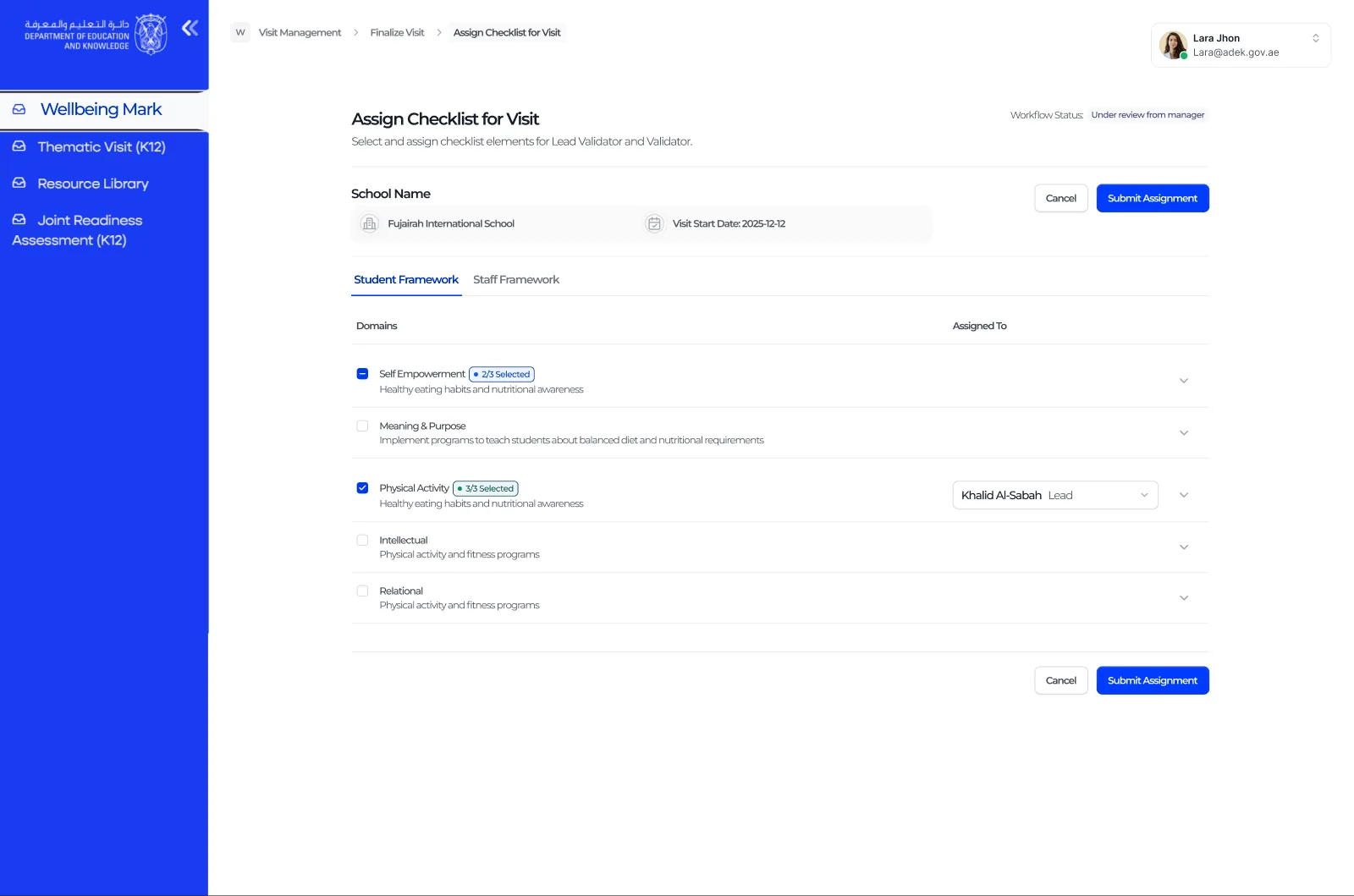Check the Meaning & Purpose checkbox

click(x=362, y=426)
